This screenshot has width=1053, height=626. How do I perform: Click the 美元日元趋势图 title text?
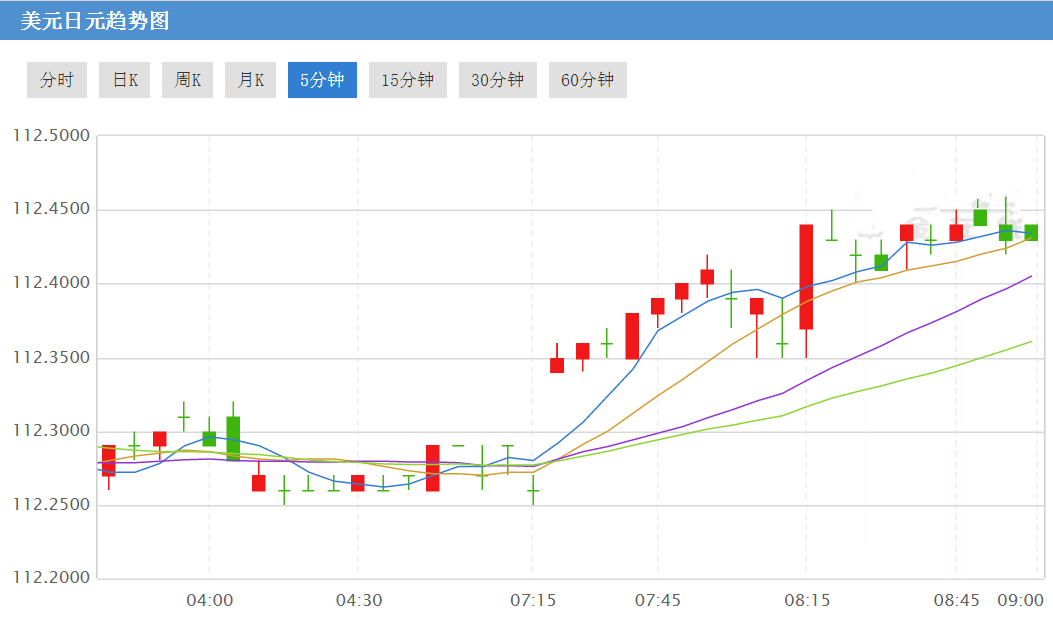point(95,21)
